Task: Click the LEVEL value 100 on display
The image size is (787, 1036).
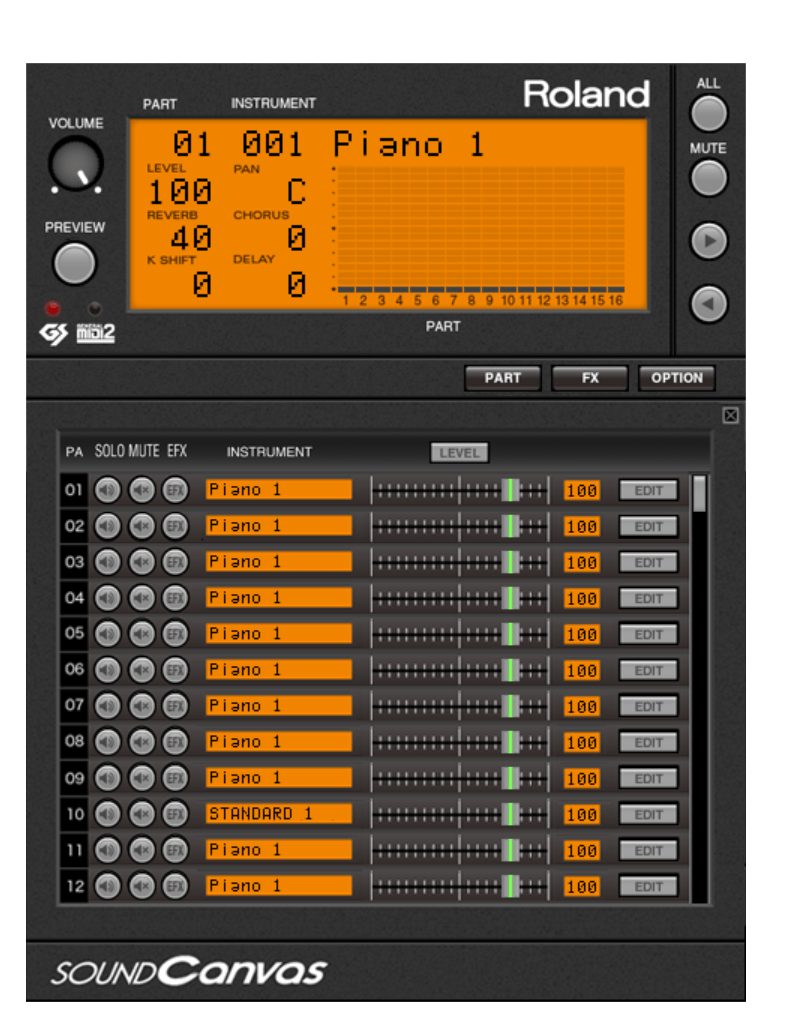Action: click(180, 192)
